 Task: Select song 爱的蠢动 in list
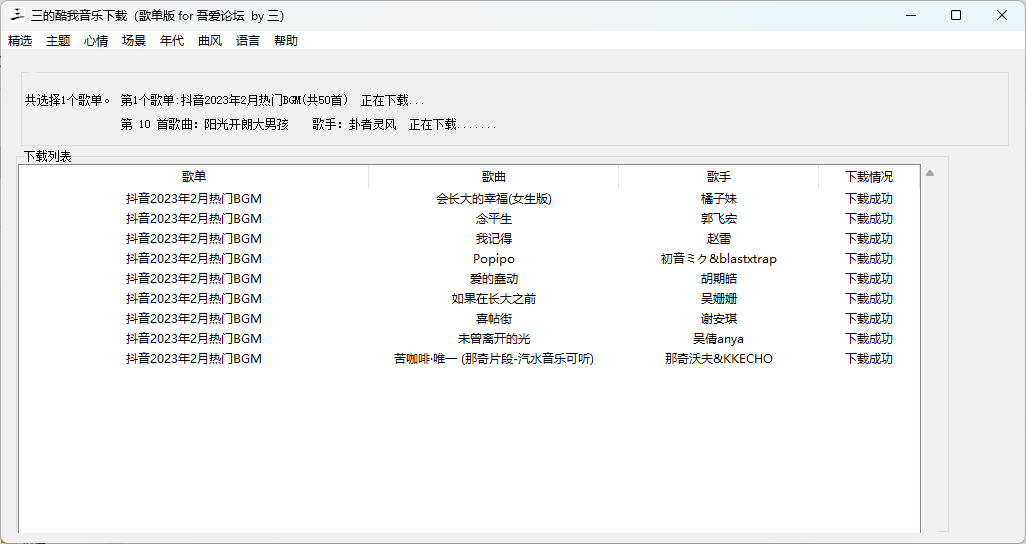click(494, 278)
